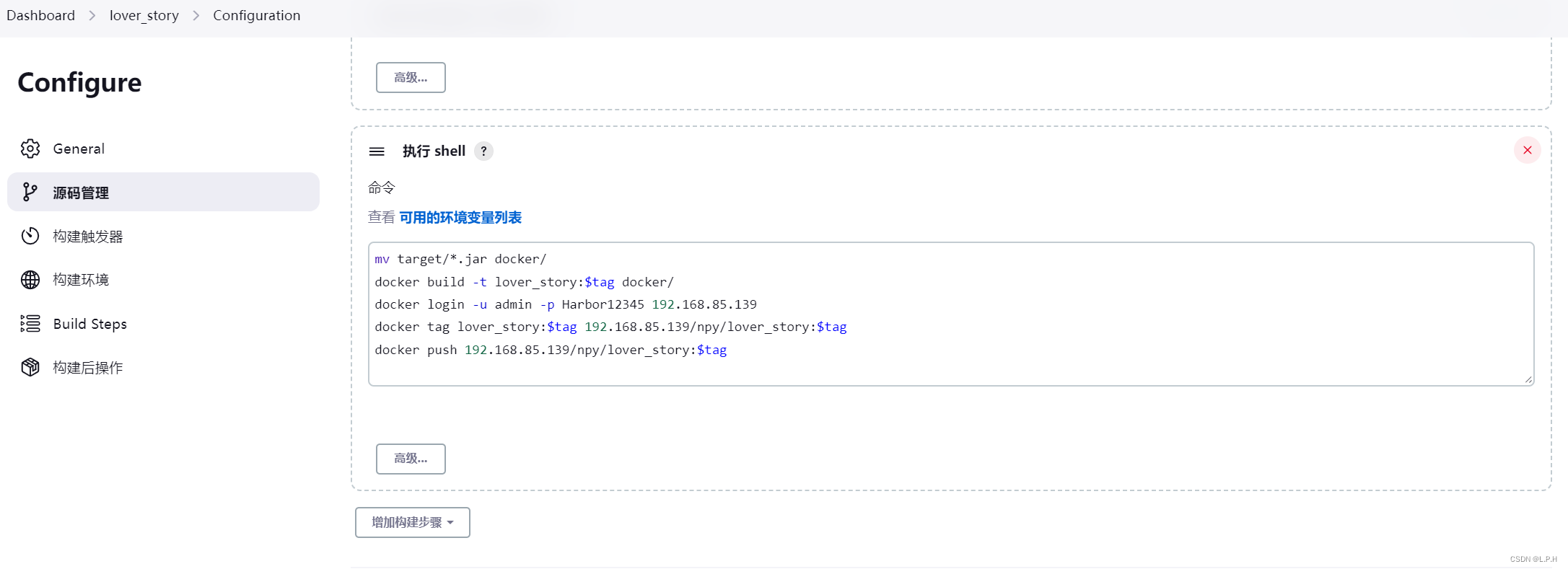Click the Build Steps list icon

30,324
